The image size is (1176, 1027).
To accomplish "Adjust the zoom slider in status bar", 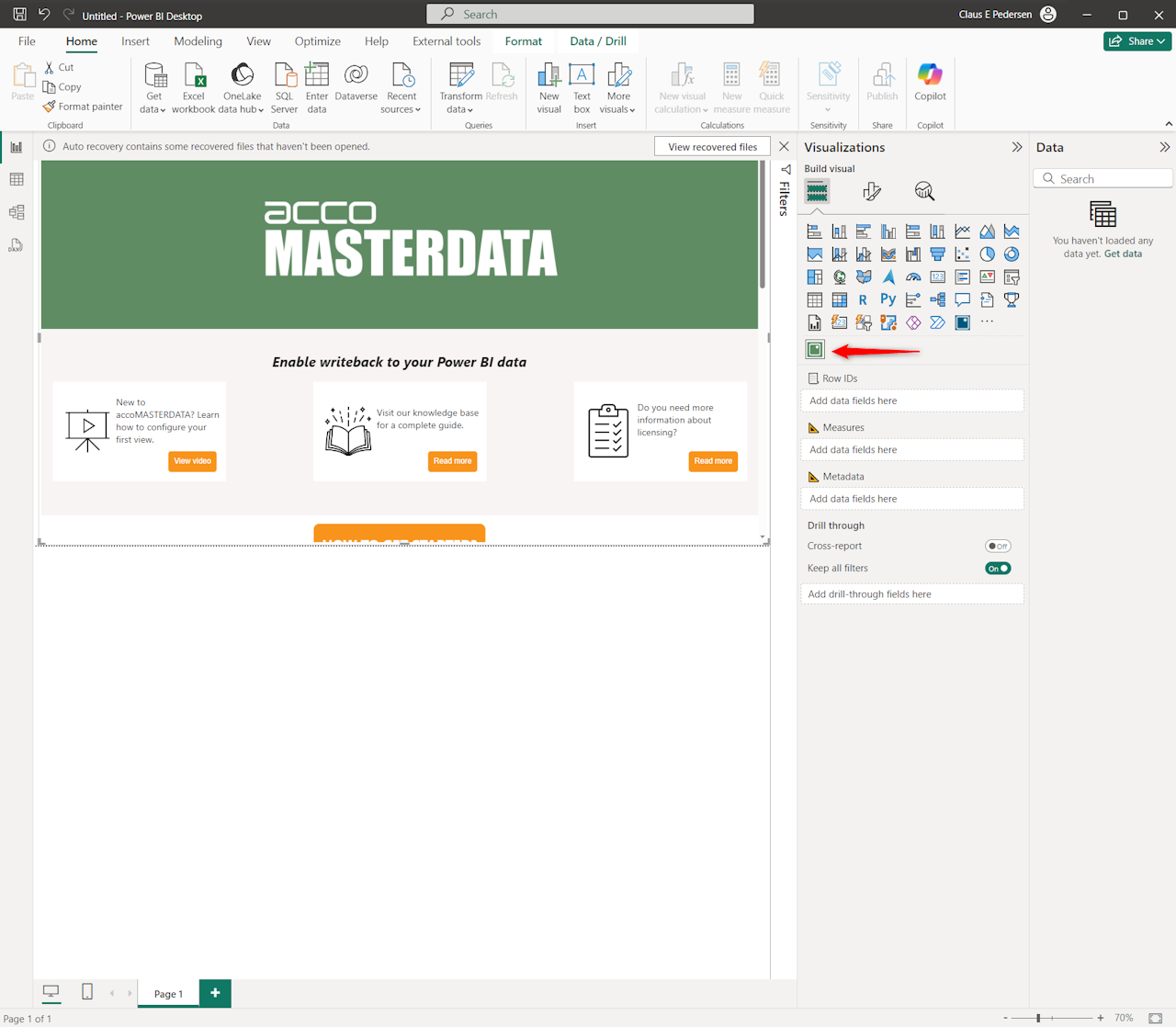I will point(1038,1018).
